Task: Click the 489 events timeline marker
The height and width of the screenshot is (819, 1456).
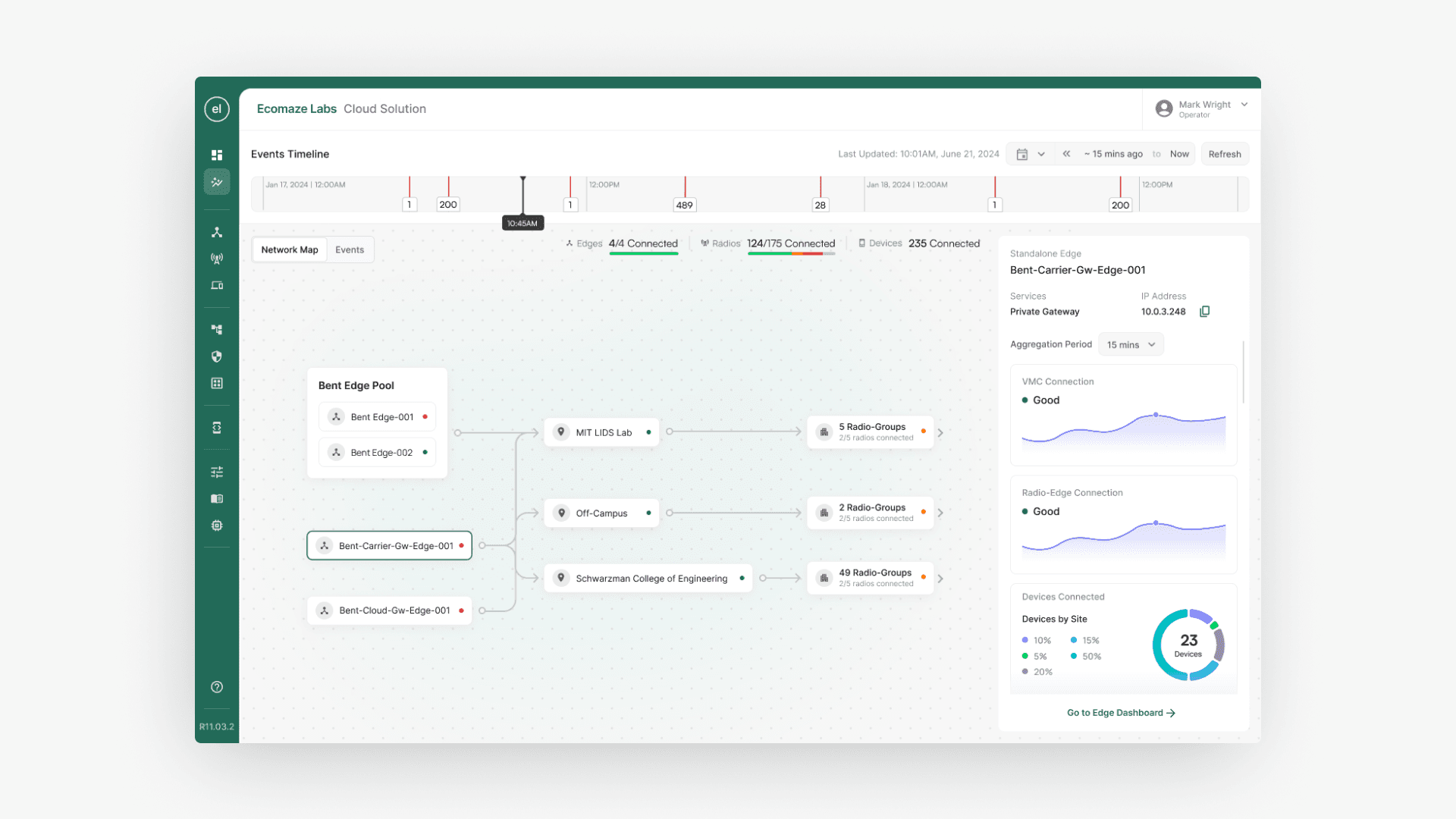Action: pyautogui.click(x=684, y=205)
